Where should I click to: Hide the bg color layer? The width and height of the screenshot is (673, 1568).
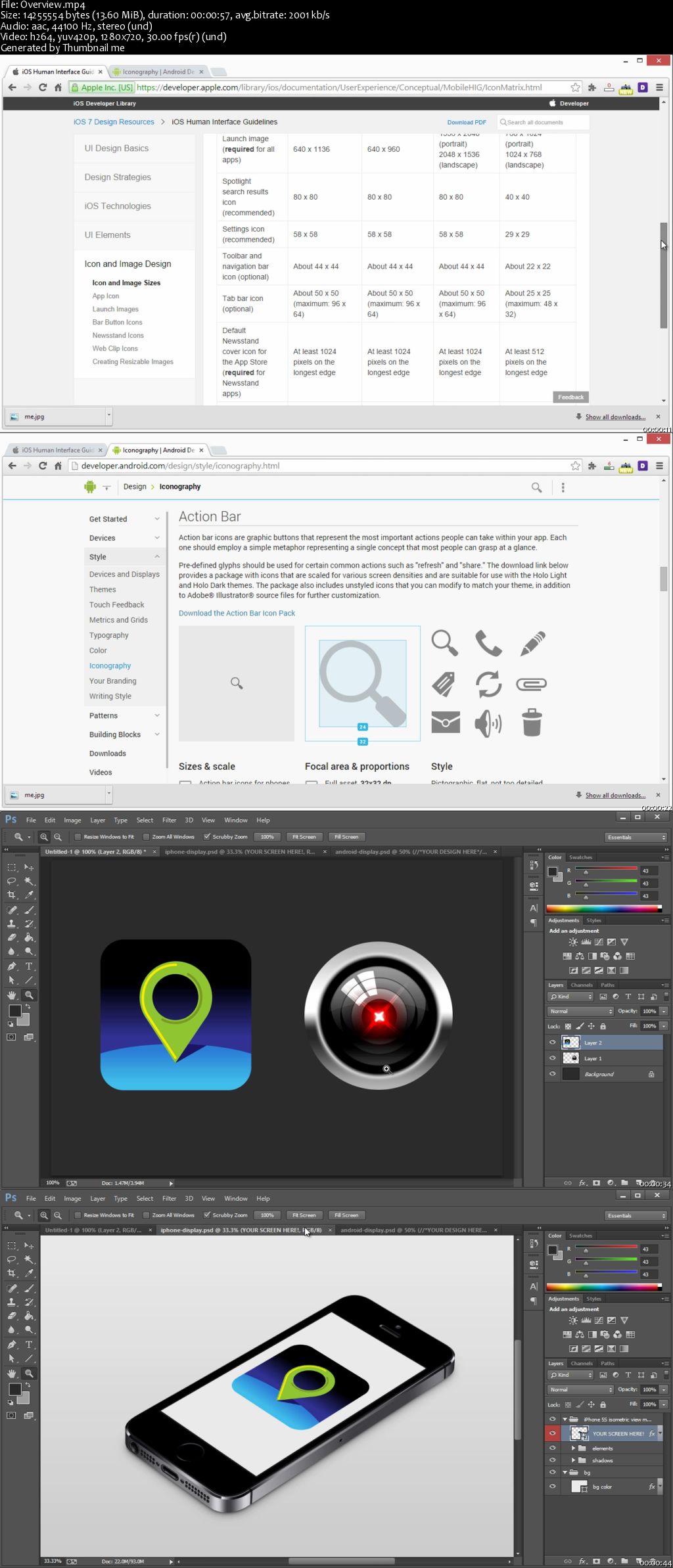(x=553, y=1487)
